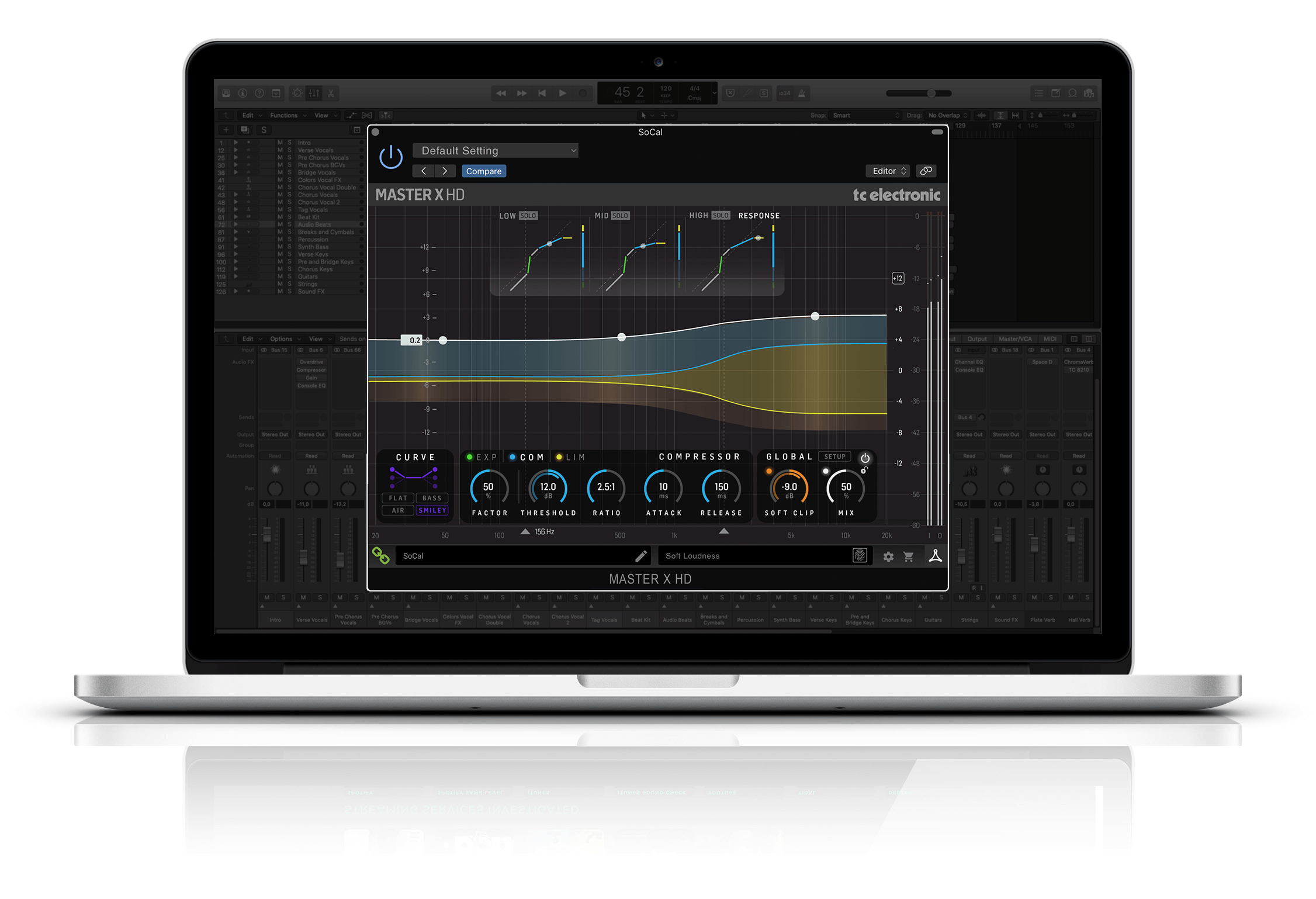Open the pointer tool menu dropdown

[x=646, y=116]
